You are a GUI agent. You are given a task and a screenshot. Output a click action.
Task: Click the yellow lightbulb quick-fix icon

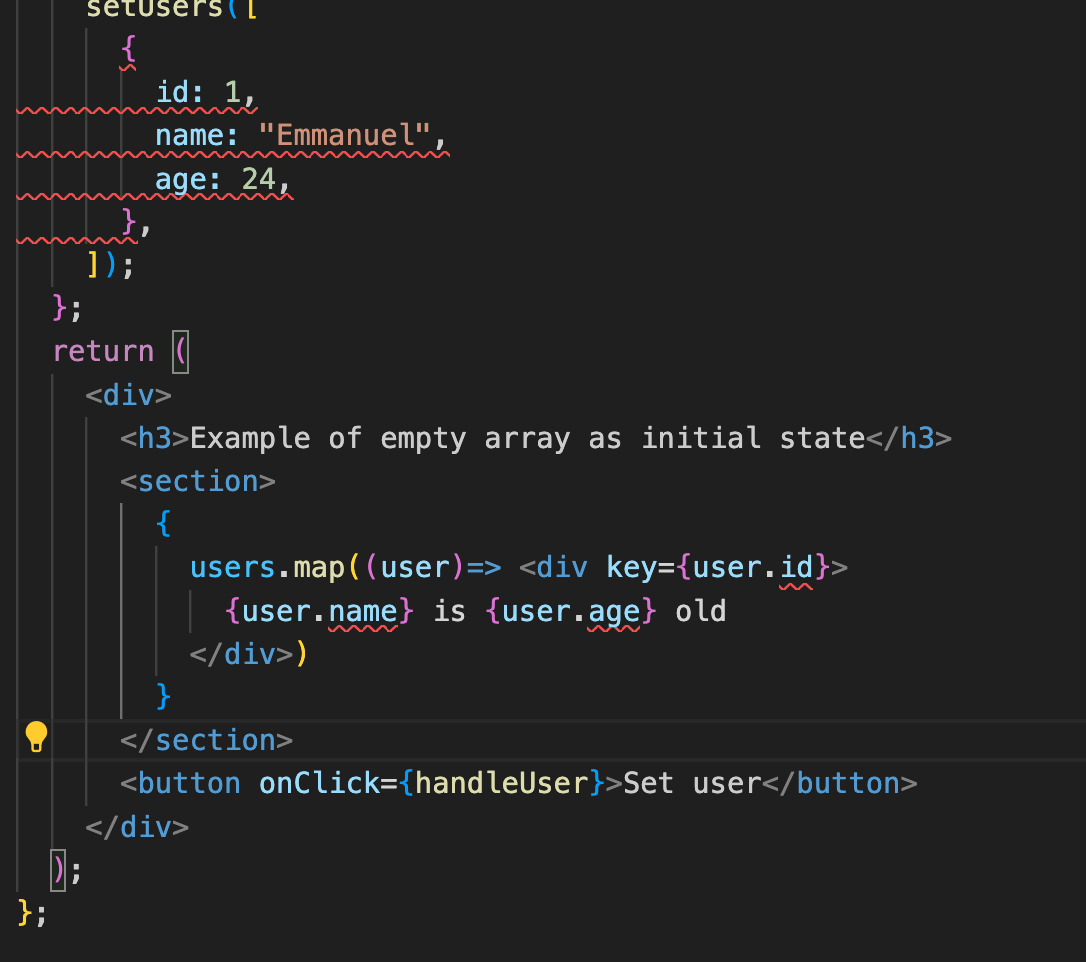pyautogui.click(x=36, y=737)
